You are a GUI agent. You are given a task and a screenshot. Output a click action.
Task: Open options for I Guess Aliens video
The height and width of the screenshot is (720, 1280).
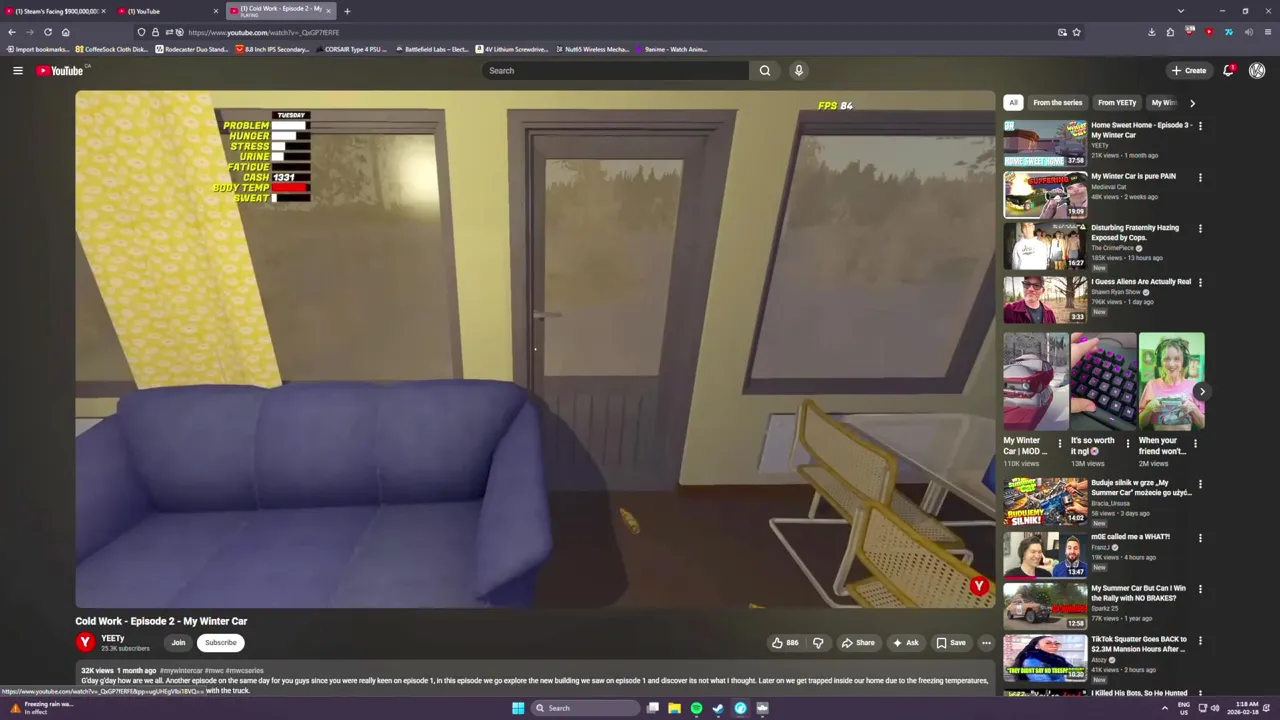1200,283
